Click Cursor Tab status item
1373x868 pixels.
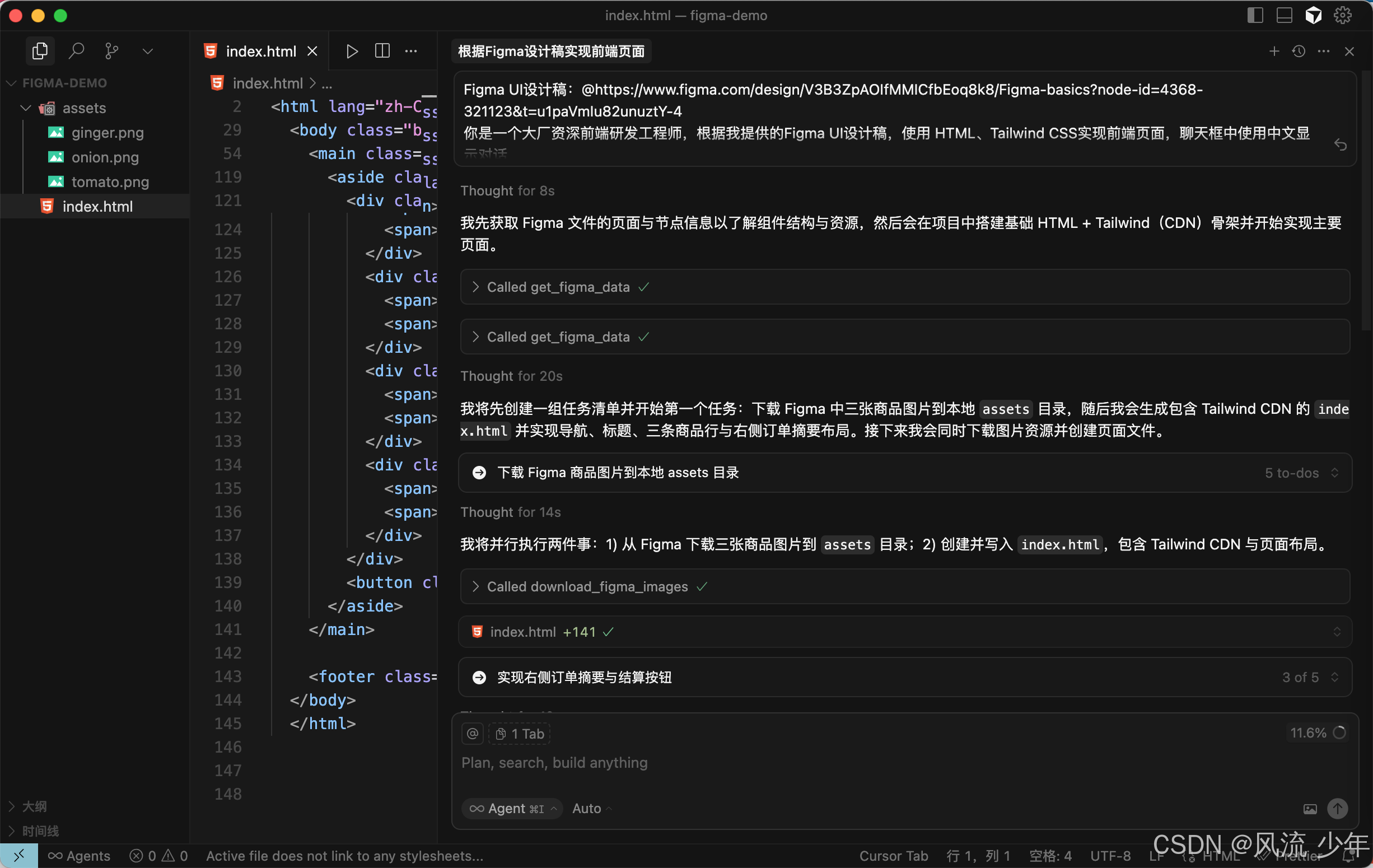pyautogui.click(x=894, y=856)
